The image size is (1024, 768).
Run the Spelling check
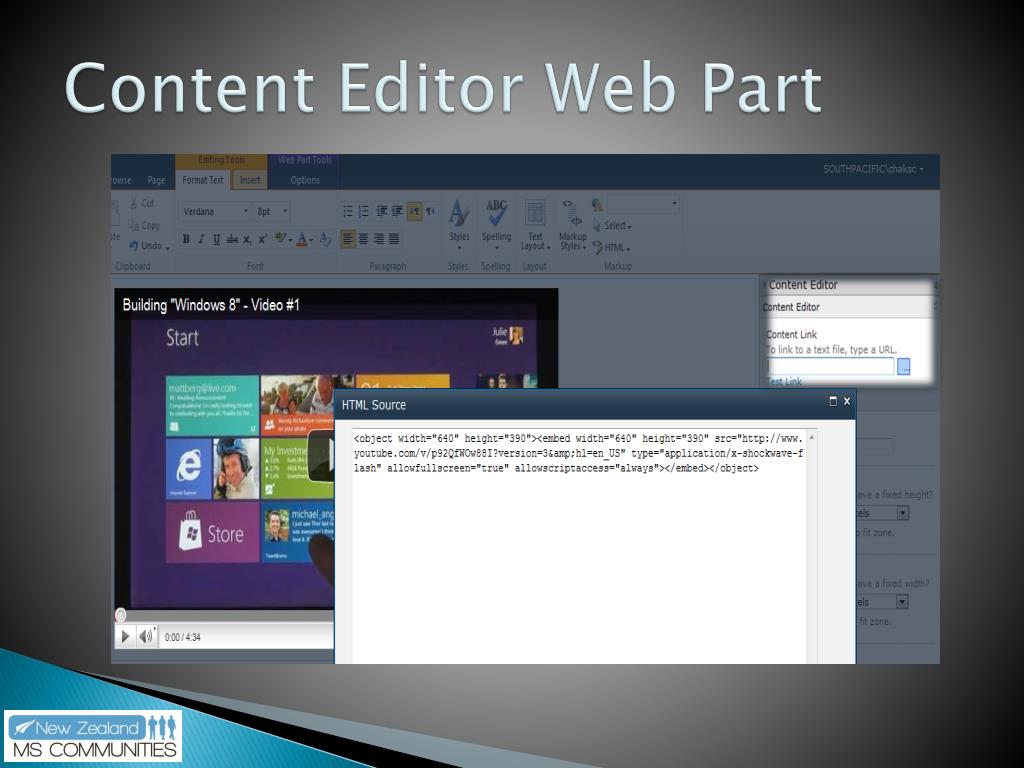(496, 224)
